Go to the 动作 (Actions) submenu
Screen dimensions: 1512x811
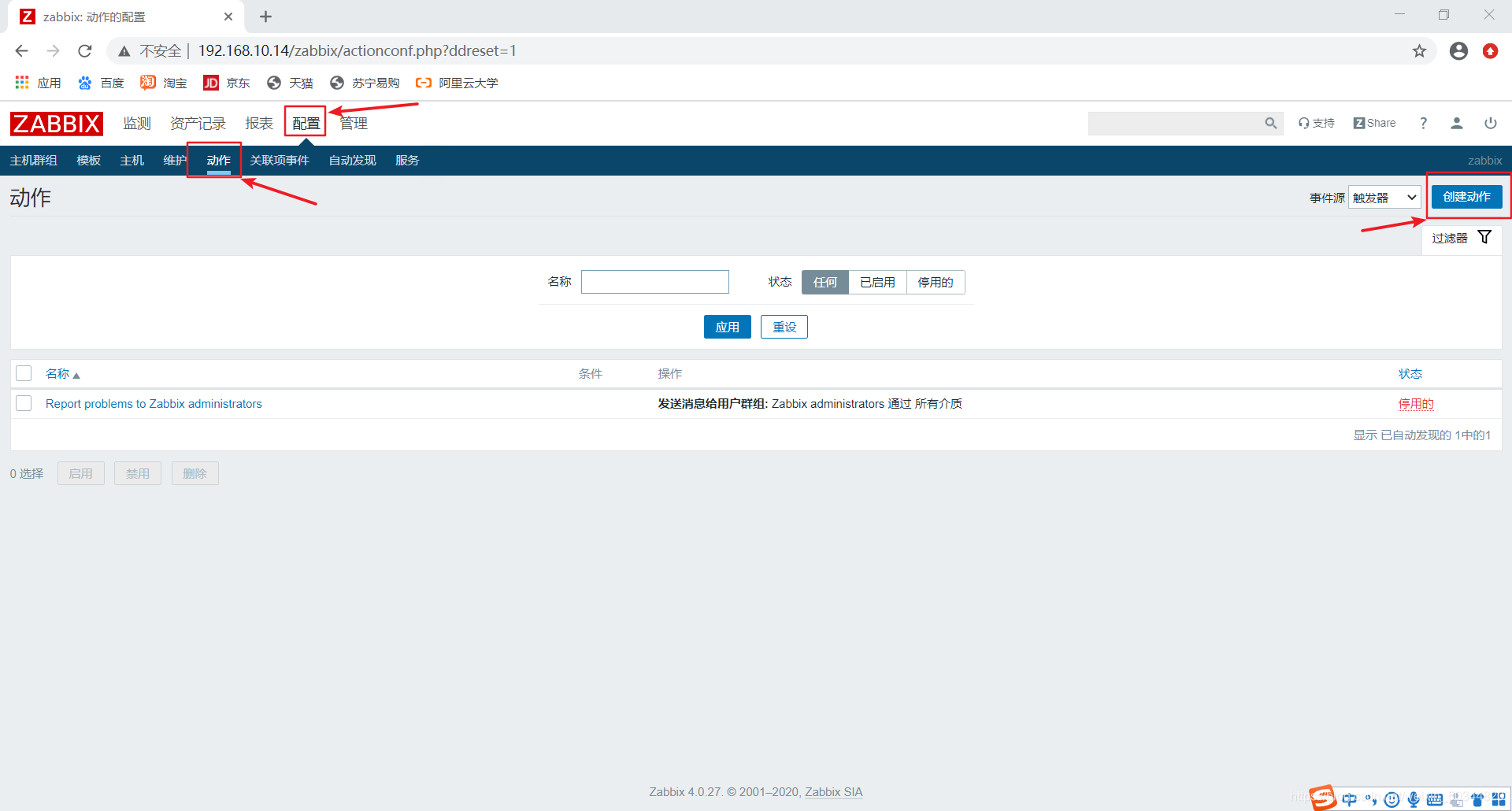pyautogui.click(x=218, y=161)
